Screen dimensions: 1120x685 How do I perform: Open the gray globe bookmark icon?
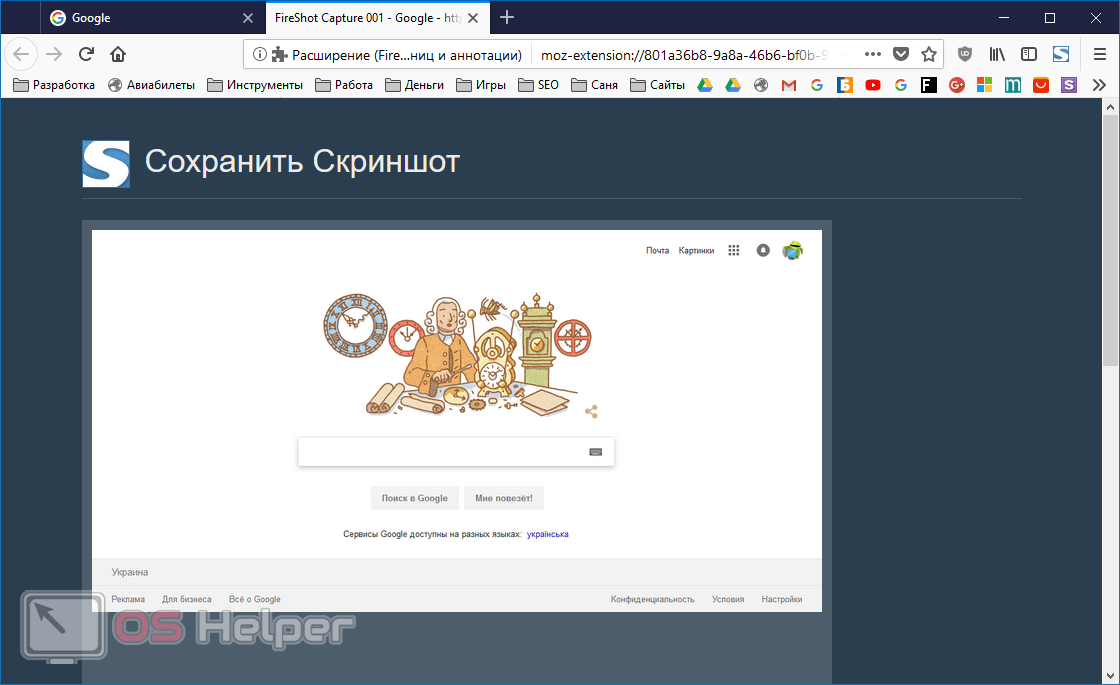click(x=761, y=85)
